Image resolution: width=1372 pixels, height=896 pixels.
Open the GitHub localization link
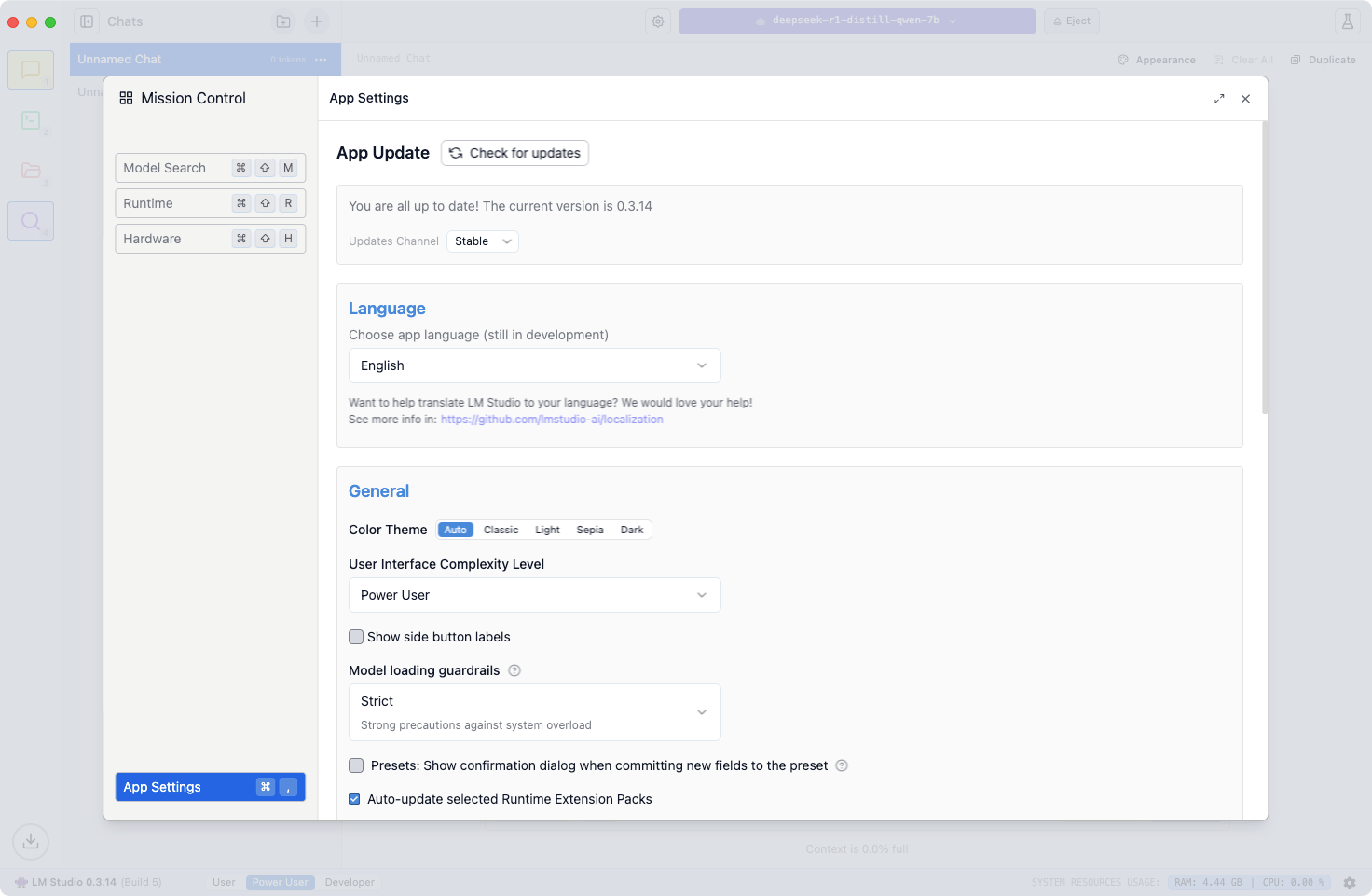pos(552,420)
